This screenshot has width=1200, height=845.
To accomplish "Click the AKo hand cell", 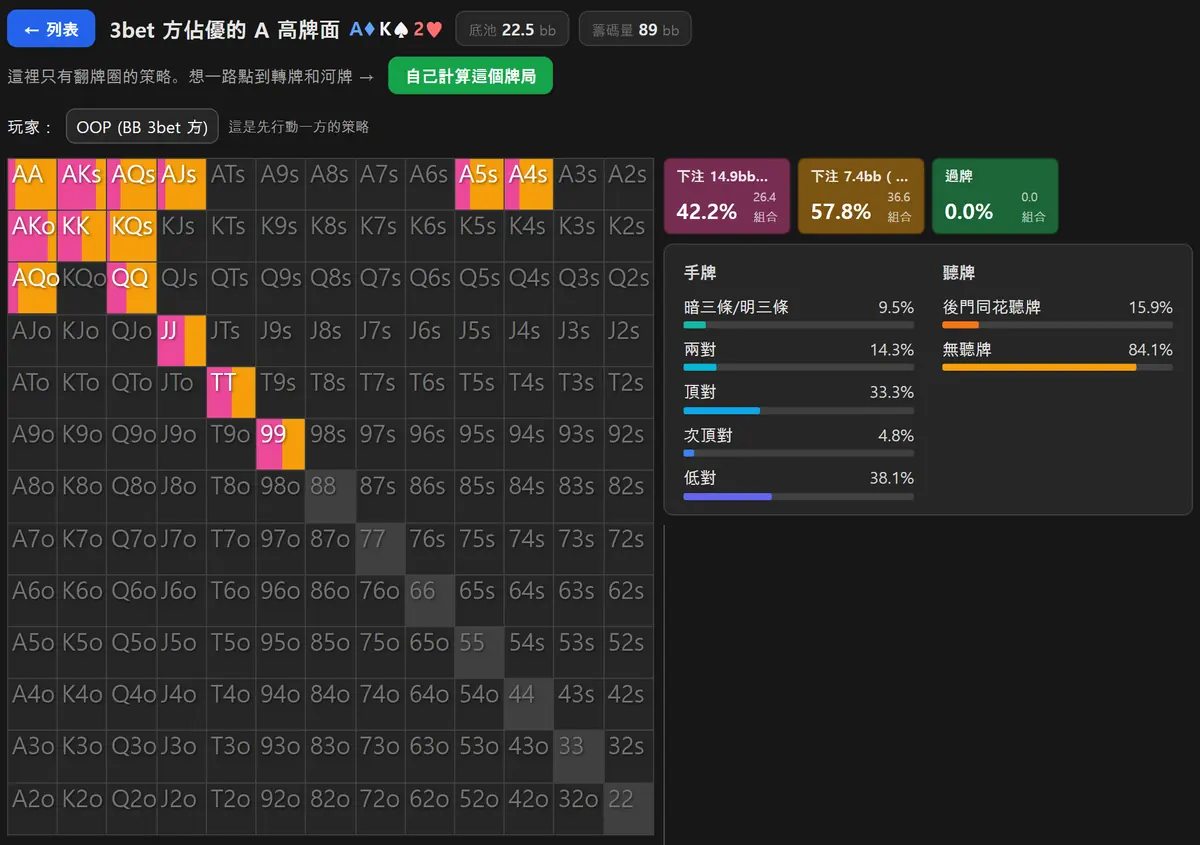I will pyautogui.click(x=32, y=236).
